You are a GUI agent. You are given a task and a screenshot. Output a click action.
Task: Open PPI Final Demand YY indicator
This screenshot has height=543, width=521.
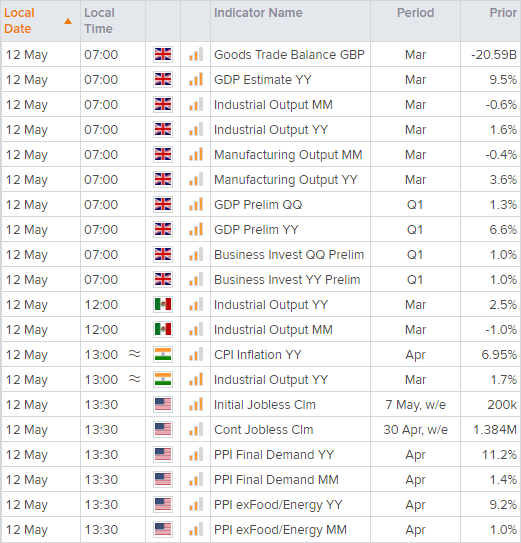pos(274,455)
